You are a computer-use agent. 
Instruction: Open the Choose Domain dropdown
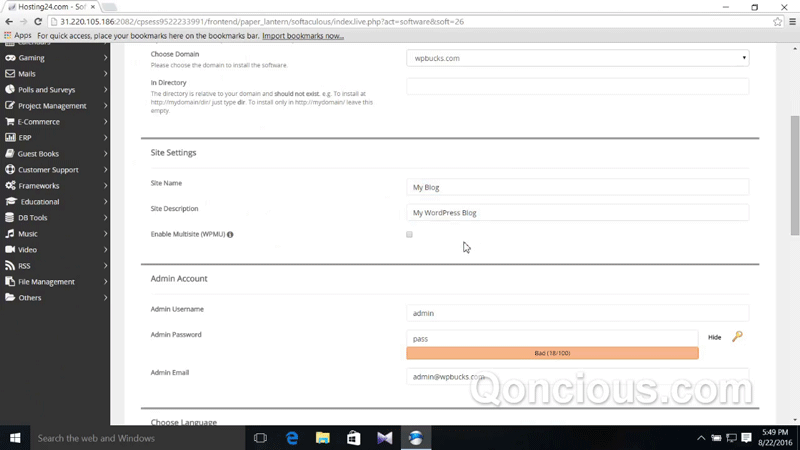577,58
